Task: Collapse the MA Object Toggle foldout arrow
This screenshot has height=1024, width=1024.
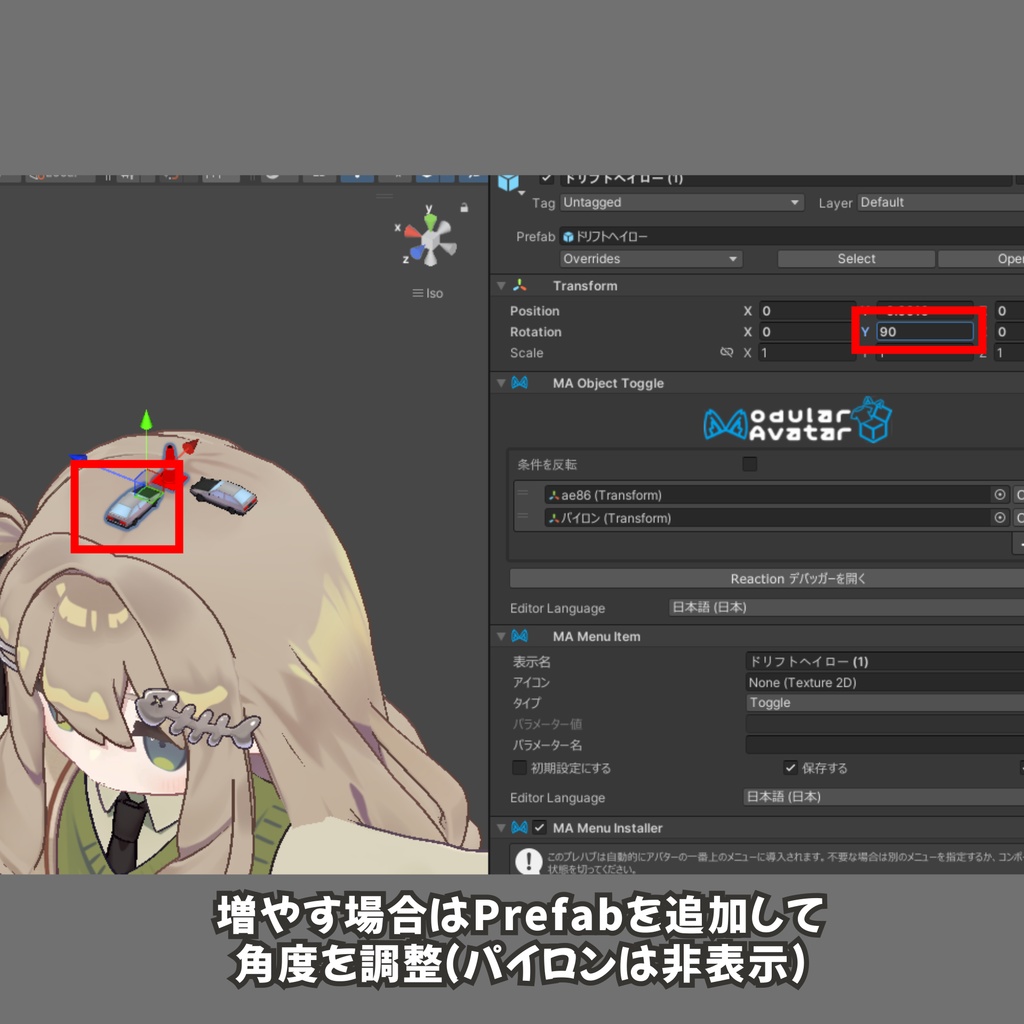Action: pyautogui.click(x=501, y=383)
